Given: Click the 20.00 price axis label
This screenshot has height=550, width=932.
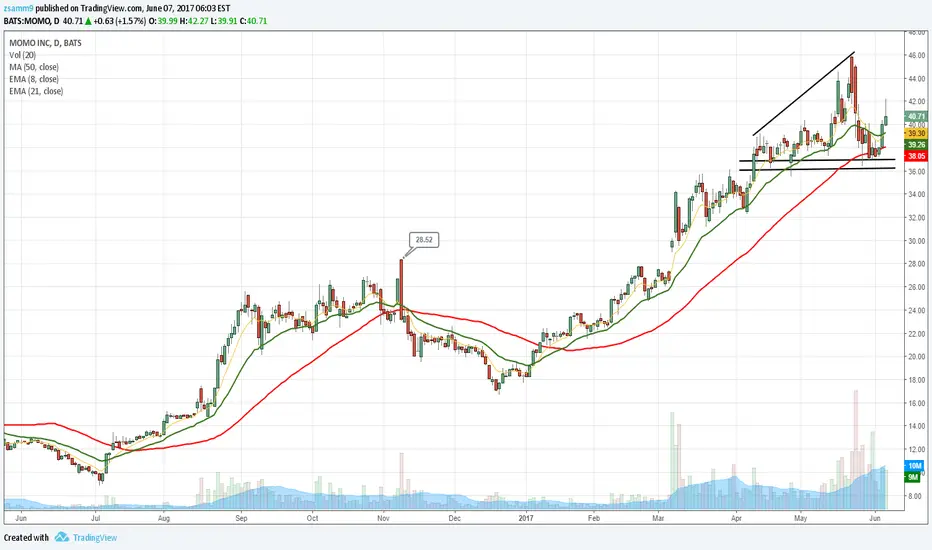Looking at the screenshot, I should coord(916,357).
